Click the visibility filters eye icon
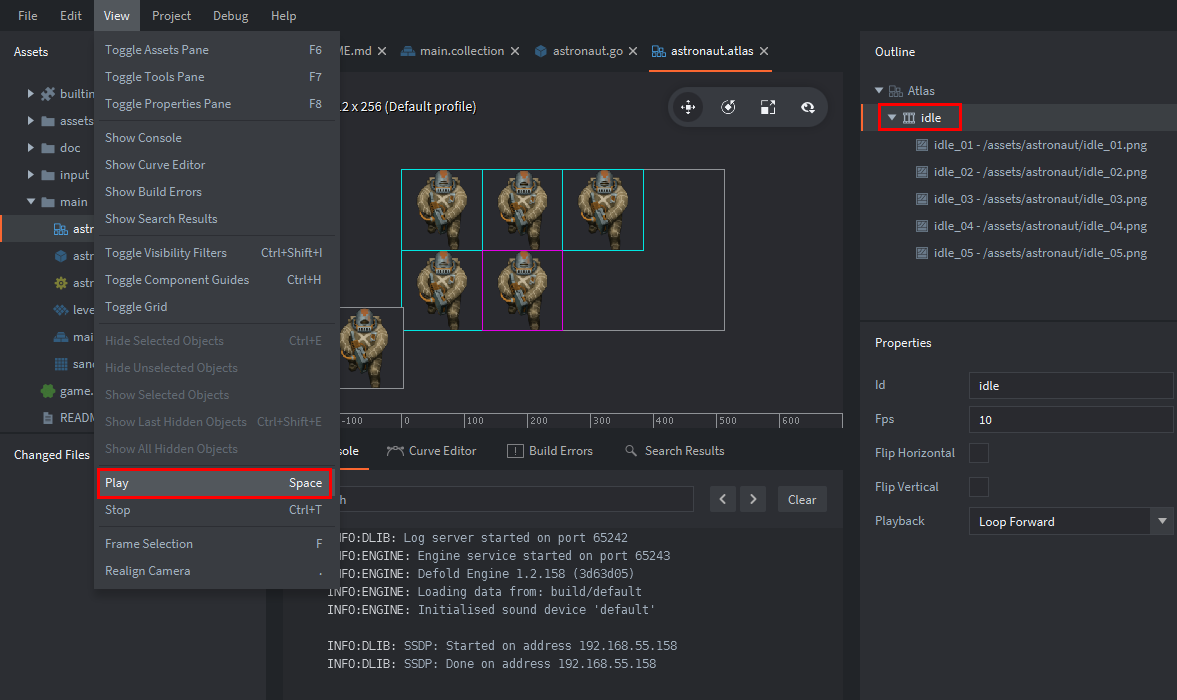The height and width of the screenshot is (700, 1177). click(808, 107)
